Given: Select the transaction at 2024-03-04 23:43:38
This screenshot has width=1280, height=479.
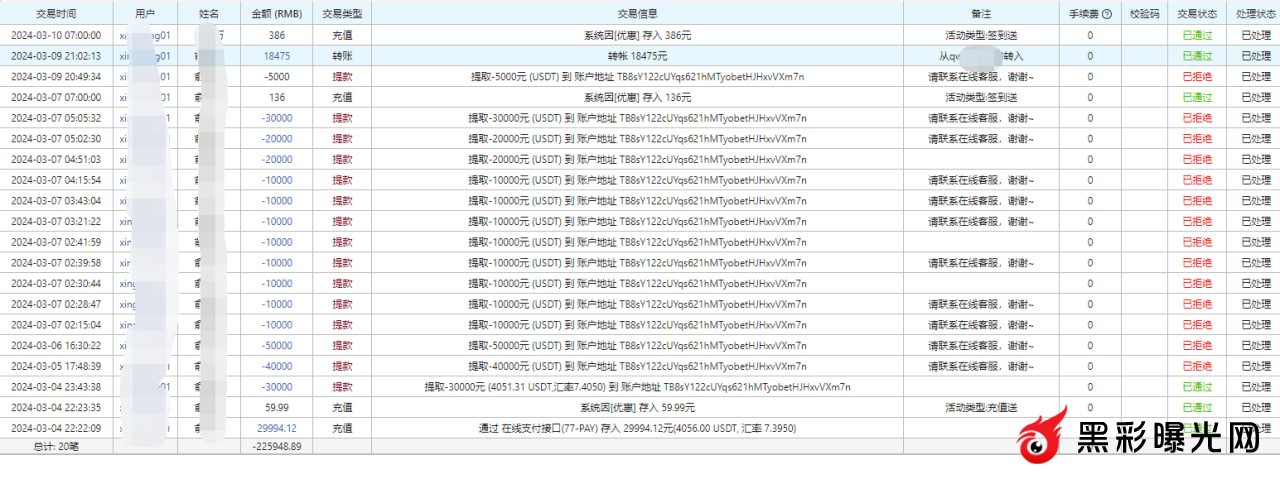Looking at the screenshot, I should 56,386.
